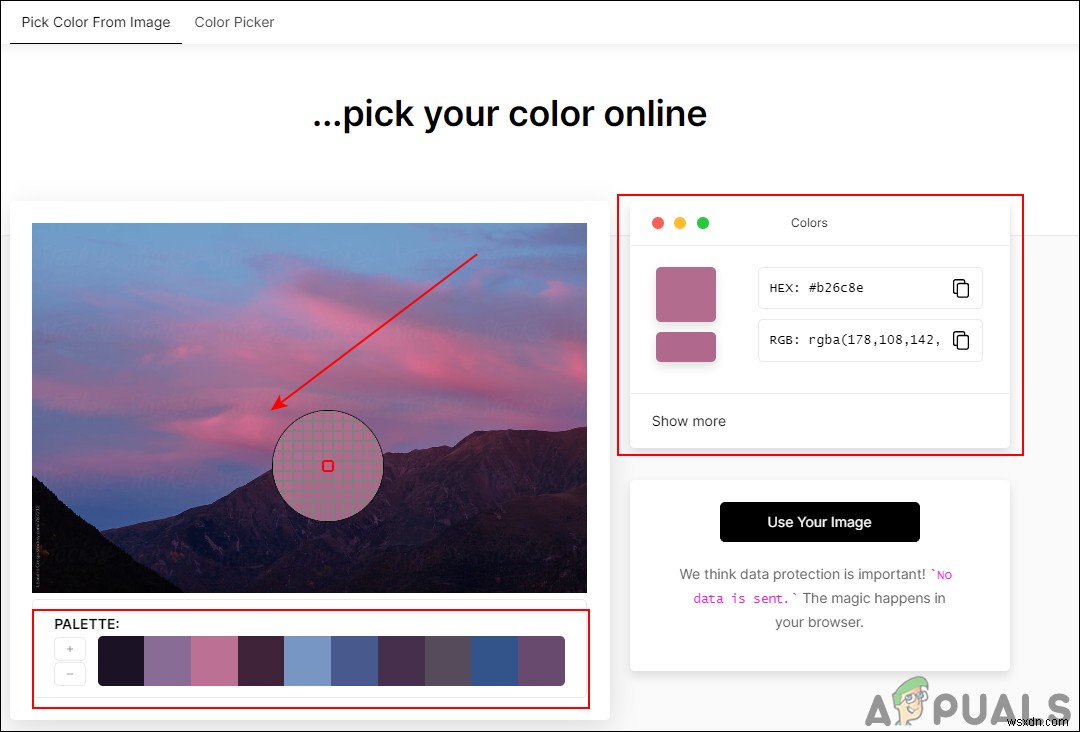Add a new palette color with plus button
This screenshot has height=732, width=1080.
pos(69,648)
